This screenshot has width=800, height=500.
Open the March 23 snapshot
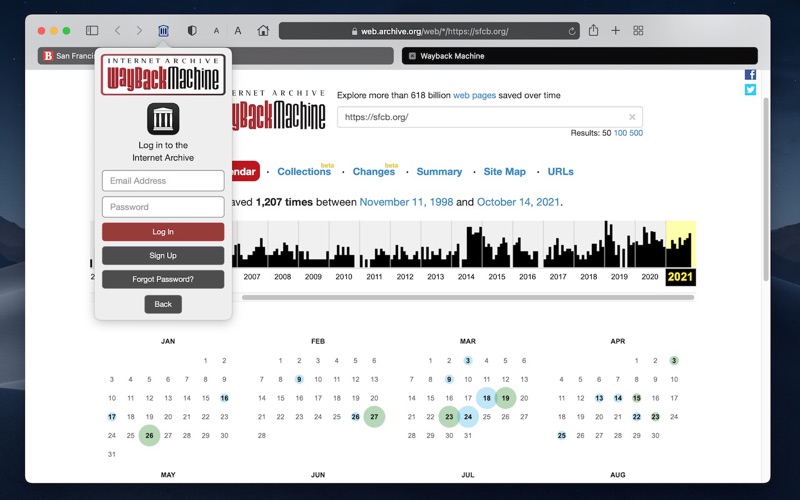449,417
